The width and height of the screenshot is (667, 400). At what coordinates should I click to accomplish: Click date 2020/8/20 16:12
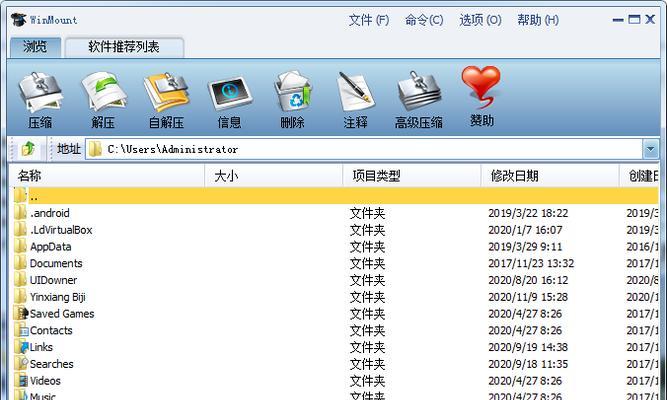point(528,280)
